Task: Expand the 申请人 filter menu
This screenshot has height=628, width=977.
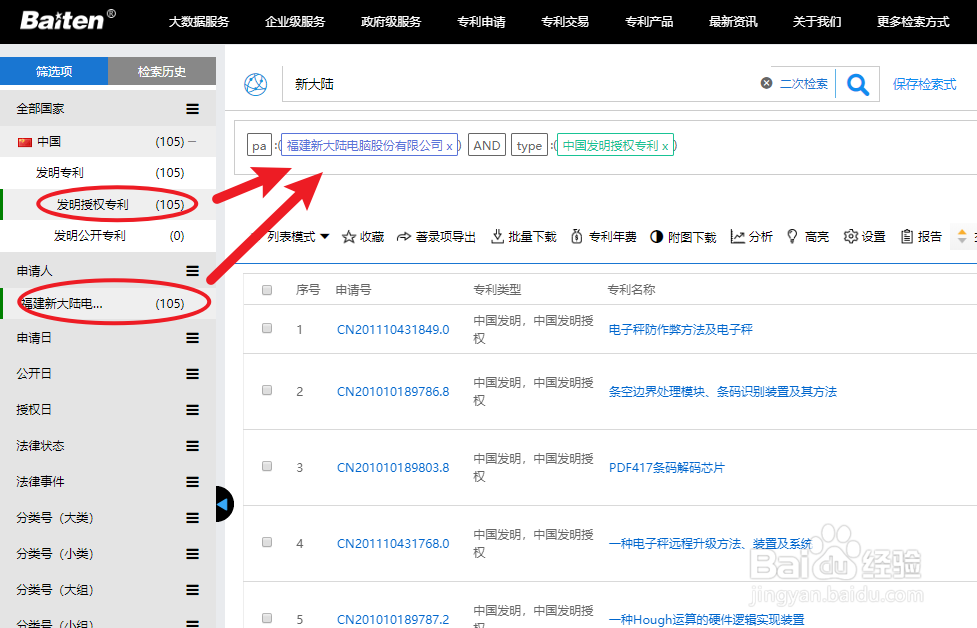Action: click(x=193, y=271)
